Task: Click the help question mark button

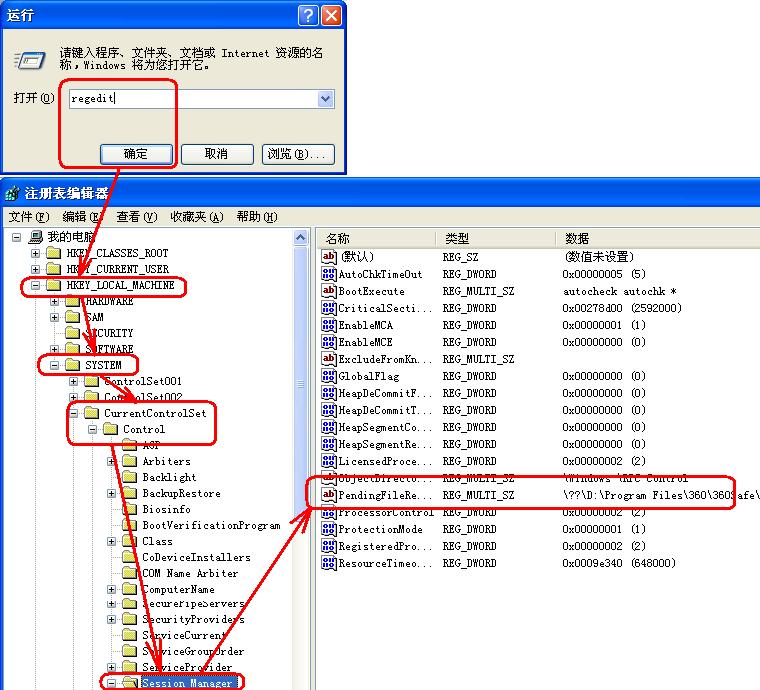Action: pos(309,15)
